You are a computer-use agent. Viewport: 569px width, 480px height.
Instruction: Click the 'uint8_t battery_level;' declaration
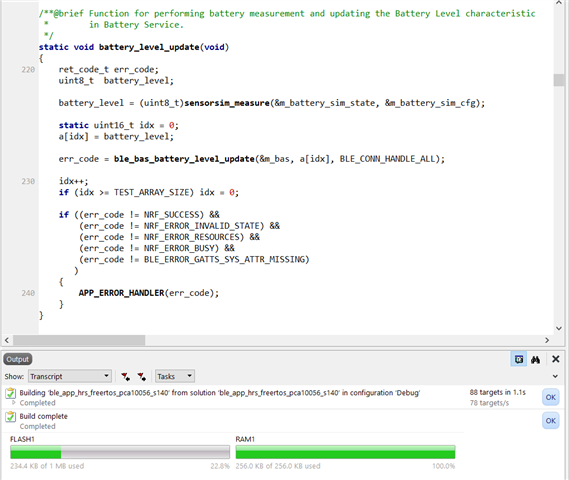point(116,81)
